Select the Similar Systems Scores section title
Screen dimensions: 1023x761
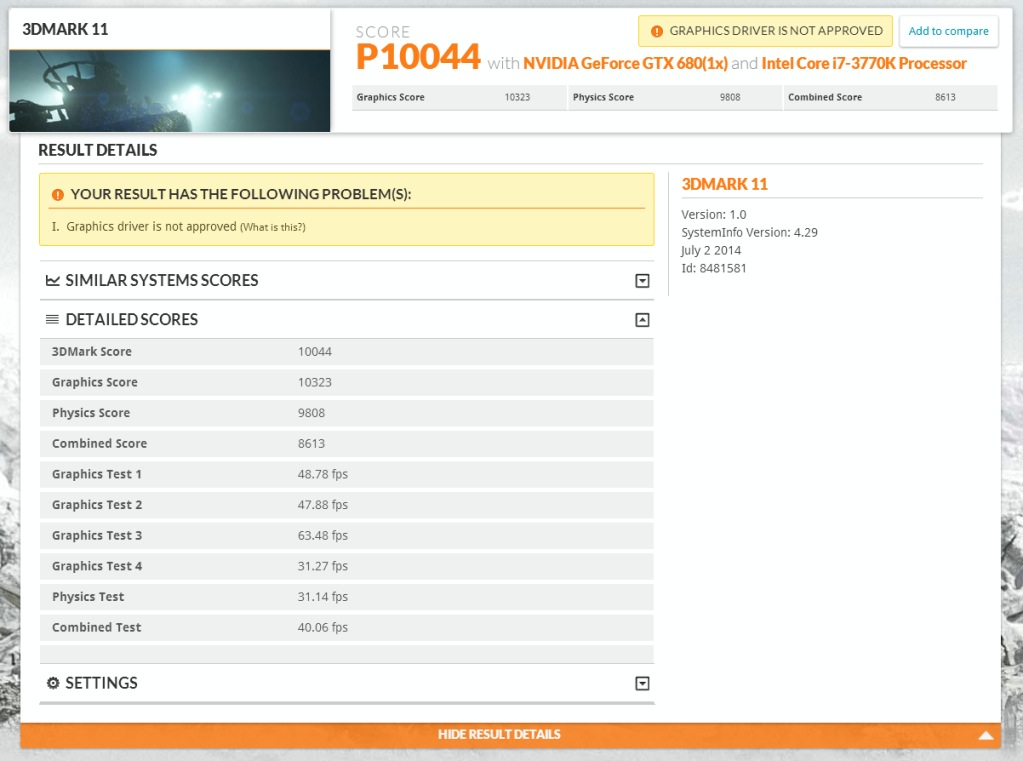click(161, 281)
